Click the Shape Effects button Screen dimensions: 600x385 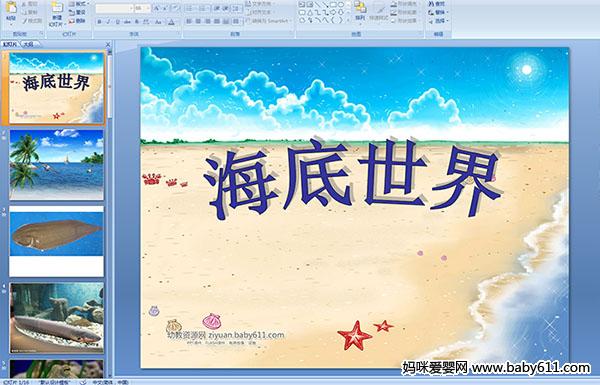tap(405, 21)
